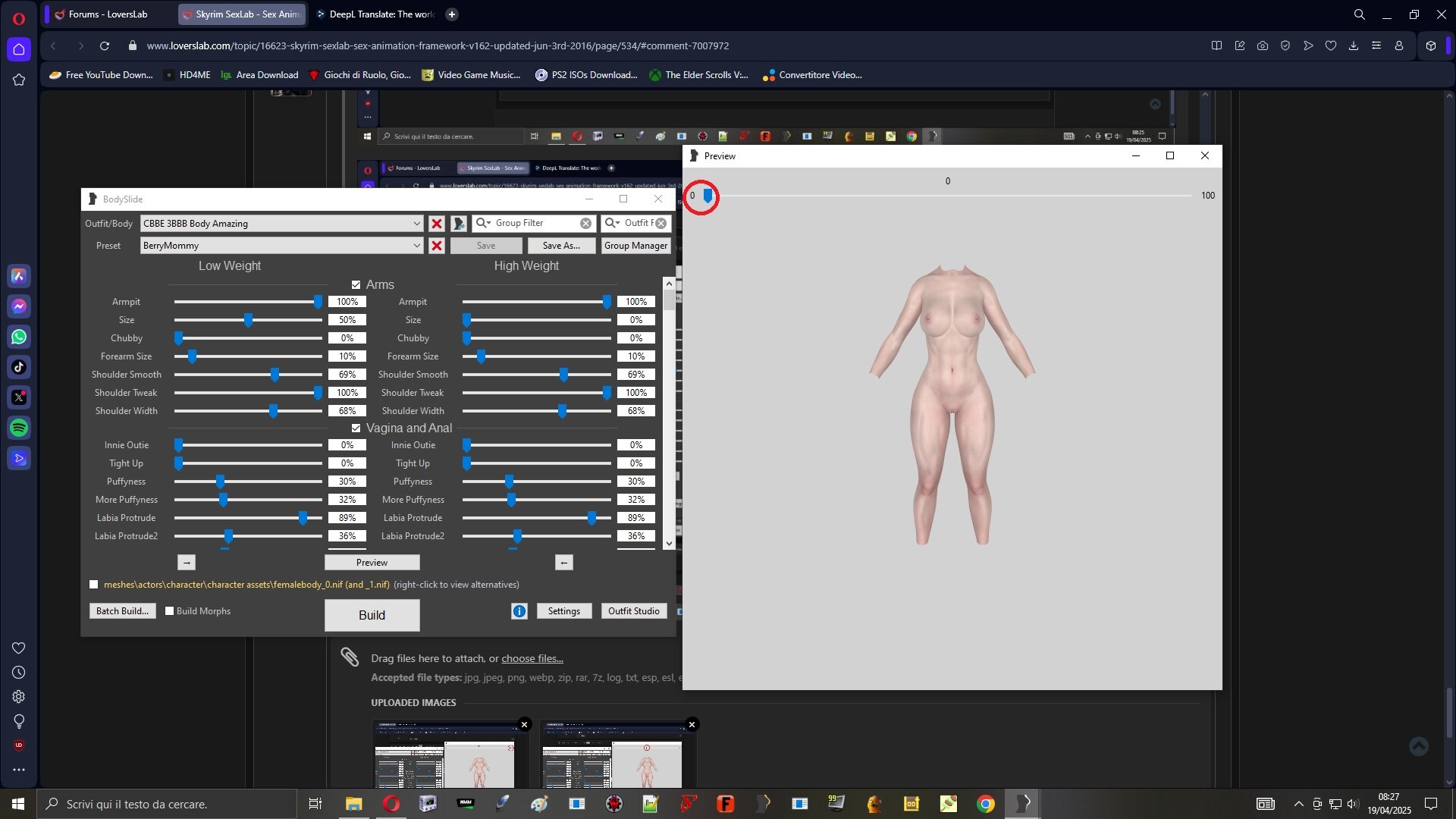Enable the Build Morphs checkbox

169,610
